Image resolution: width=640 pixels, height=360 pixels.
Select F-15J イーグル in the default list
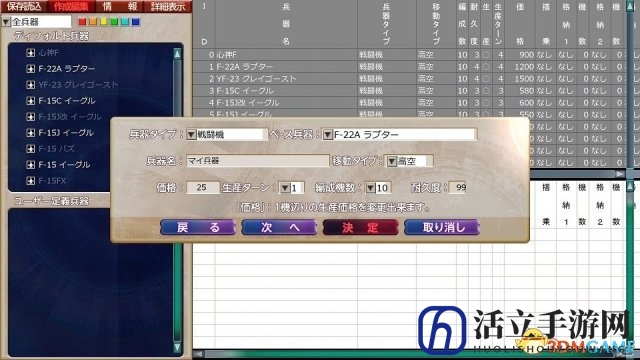pyautogui.click(x=66, y=133)
